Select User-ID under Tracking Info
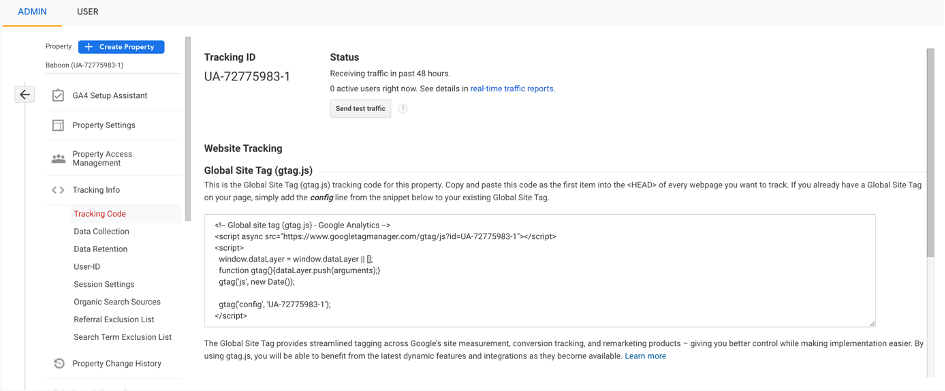The height and width of the screenshot is (391, 945). click(87, 266)
